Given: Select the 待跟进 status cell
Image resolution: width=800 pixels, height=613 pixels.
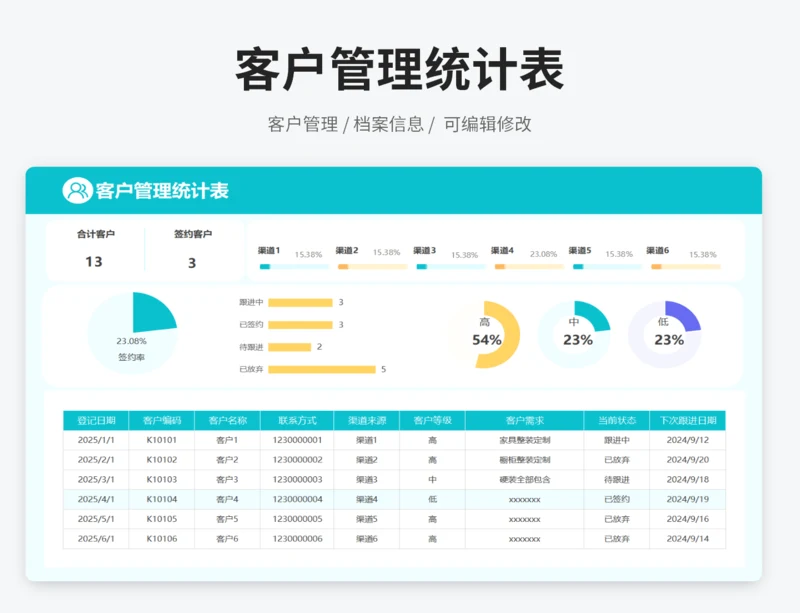Looking at the screenshot, I should coord(617,480).
